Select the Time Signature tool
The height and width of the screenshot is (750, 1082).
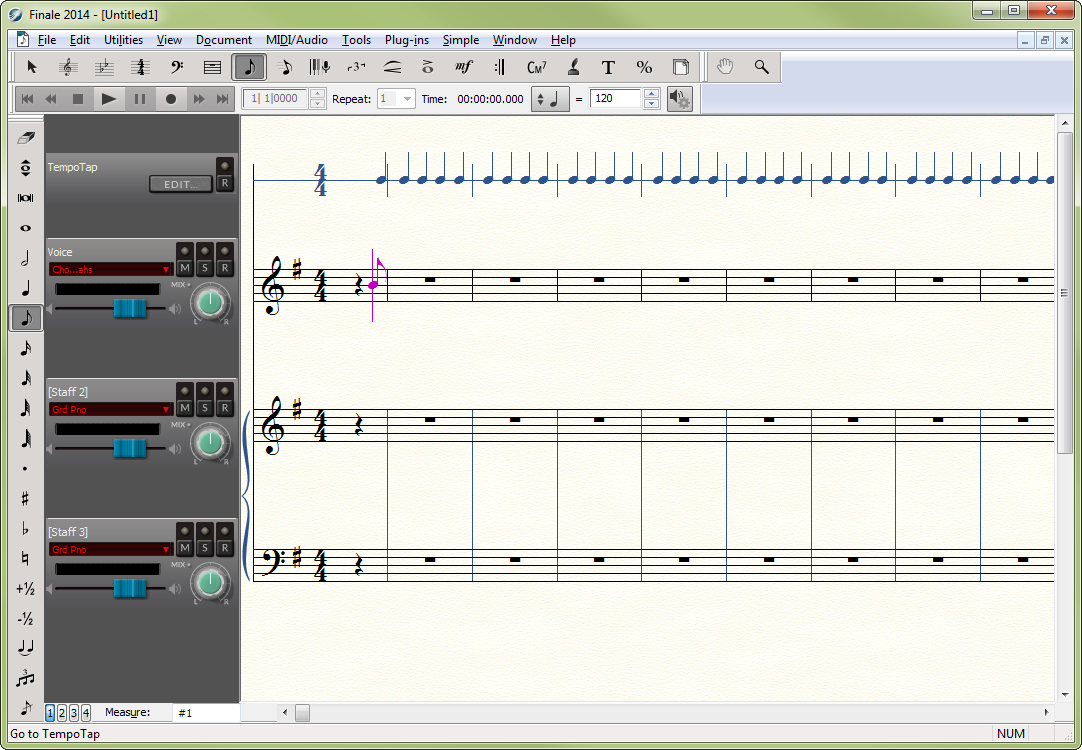coord(141,67)
